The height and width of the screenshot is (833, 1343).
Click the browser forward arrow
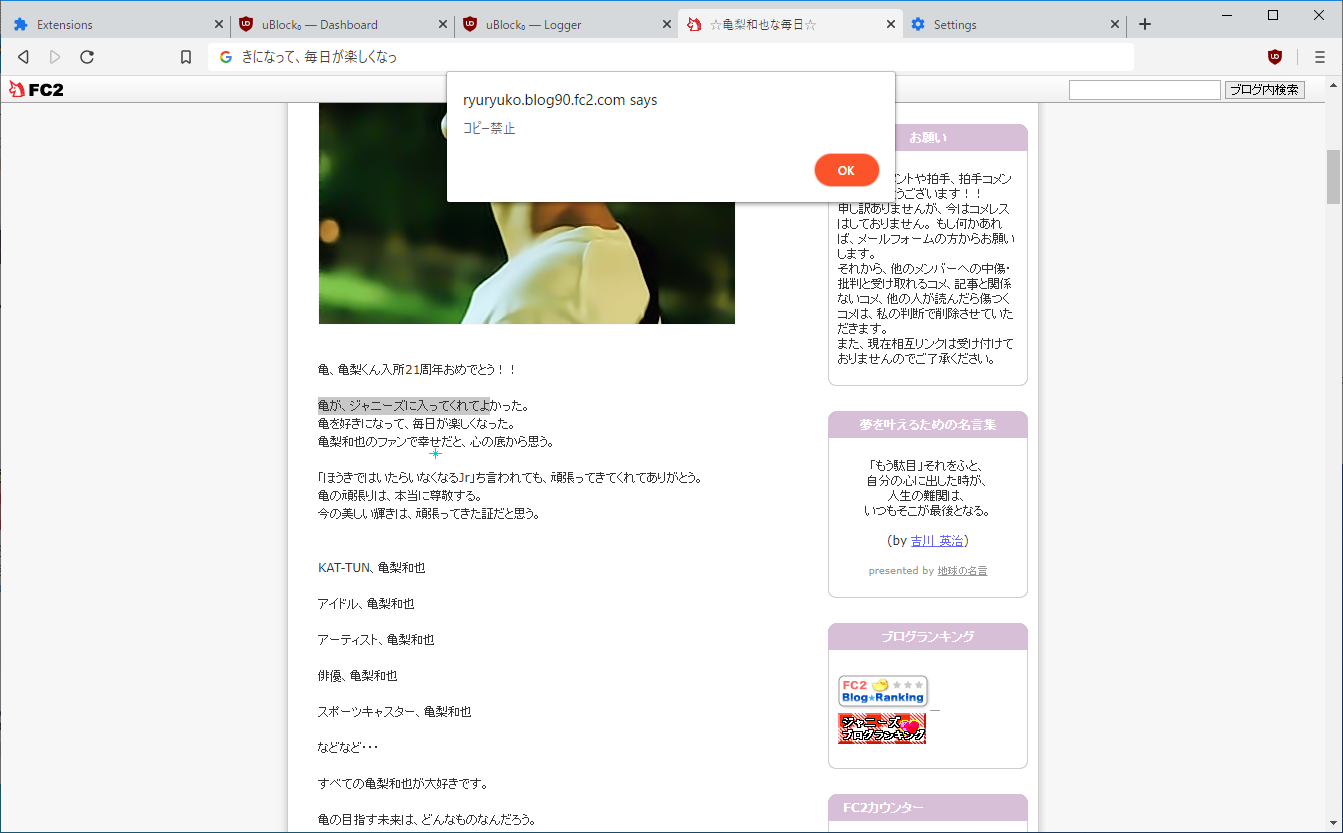pyautogui.click(x=55, y=57)
